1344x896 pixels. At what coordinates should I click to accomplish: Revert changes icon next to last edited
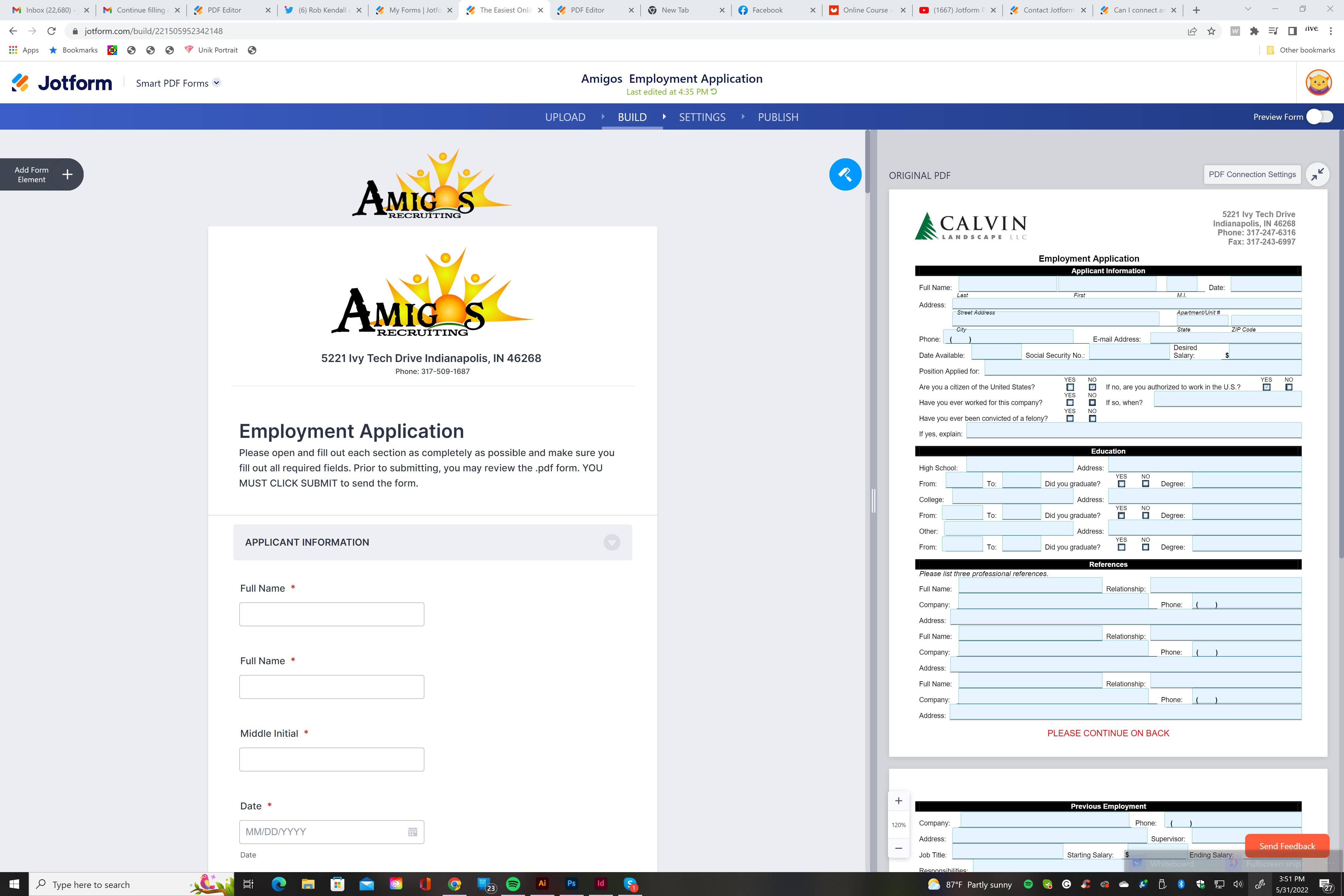[714, 91]
